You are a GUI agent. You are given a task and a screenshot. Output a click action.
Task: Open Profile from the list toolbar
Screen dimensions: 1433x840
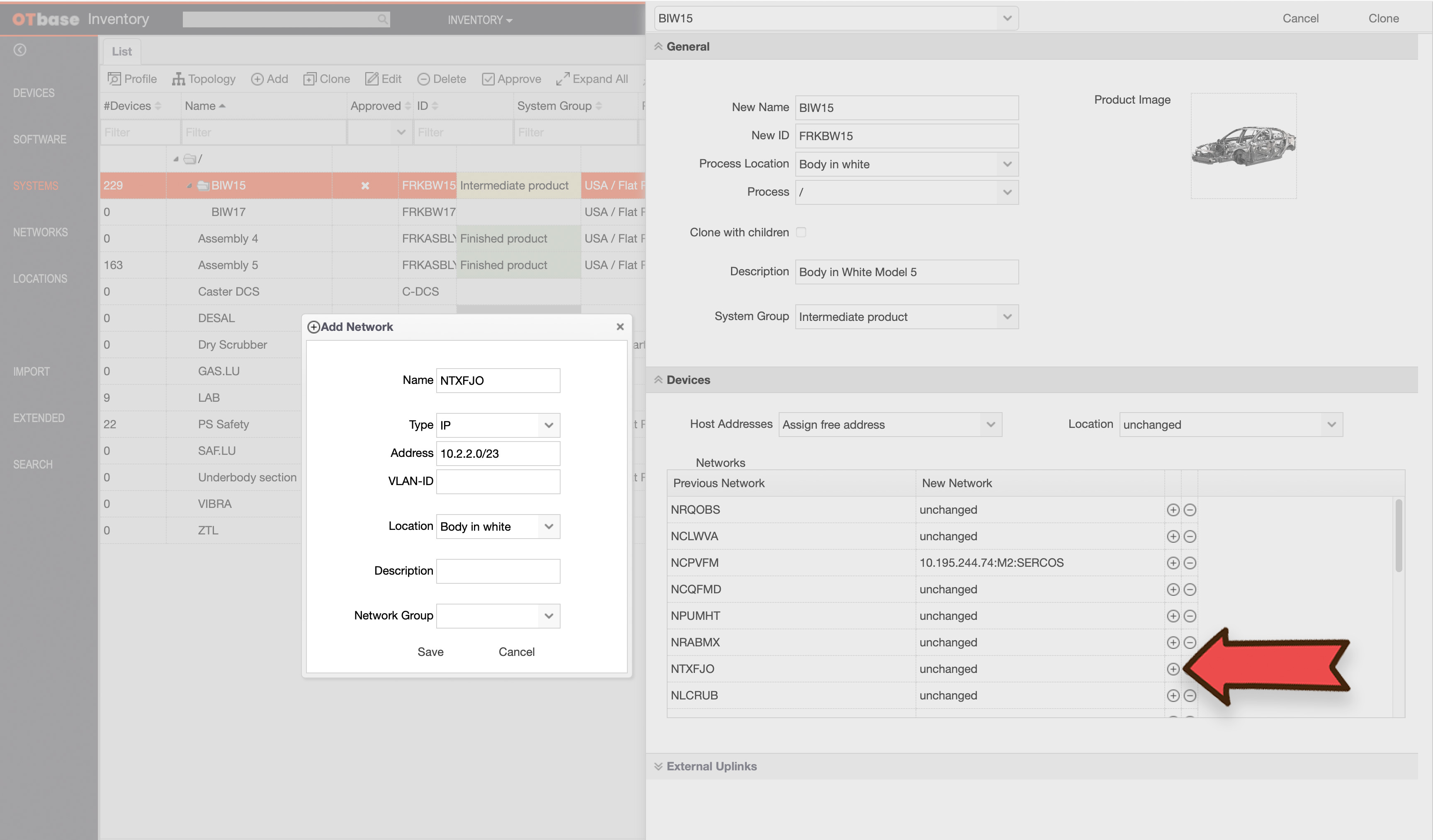132,79
